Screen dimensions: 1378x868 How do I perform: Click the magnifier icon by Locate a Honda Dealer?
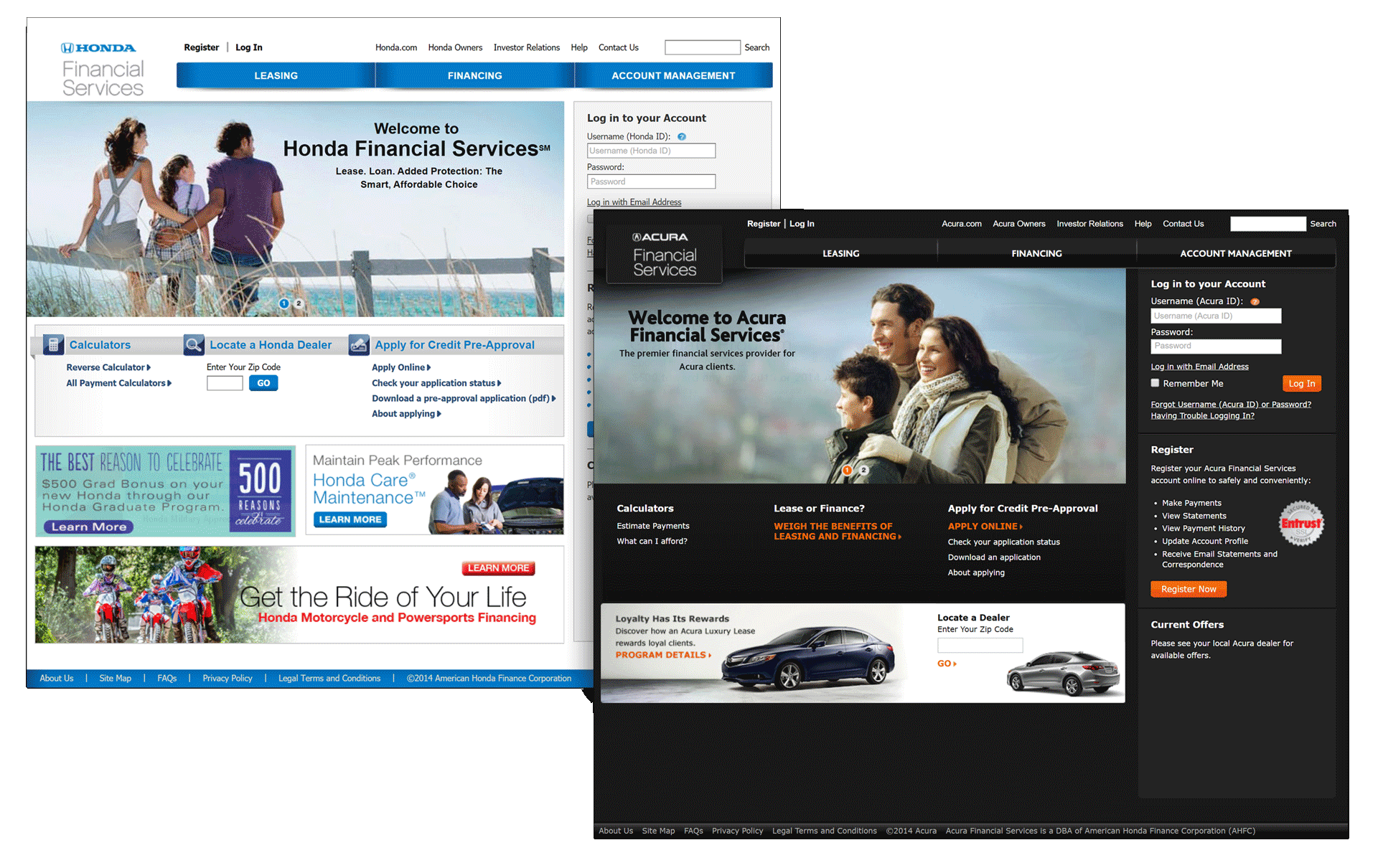[x=194, y=344]
